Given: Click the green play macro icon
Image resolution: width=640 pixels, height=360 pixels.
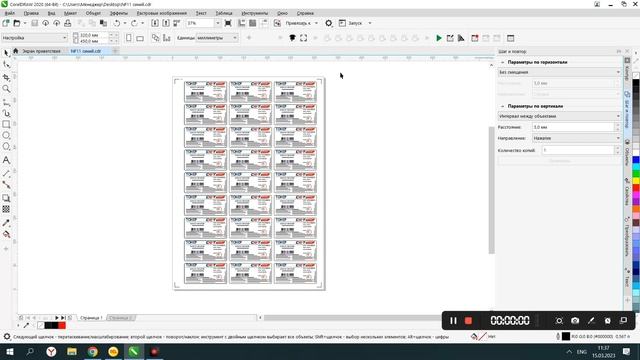Looking at the screenshot, I should [439, 38].
